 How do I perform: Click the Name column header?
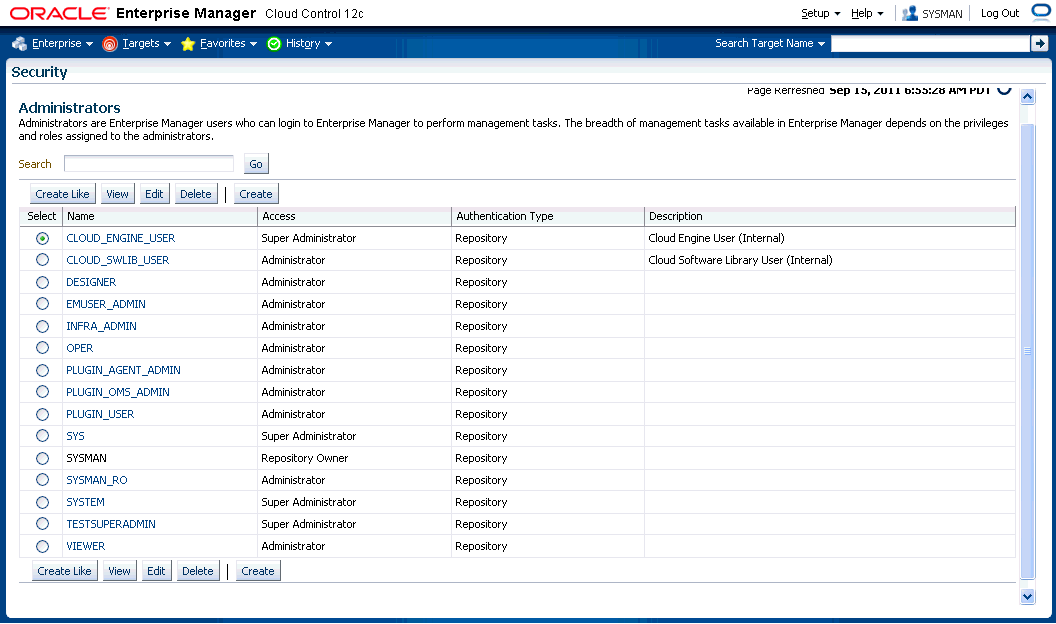(160, 216)
